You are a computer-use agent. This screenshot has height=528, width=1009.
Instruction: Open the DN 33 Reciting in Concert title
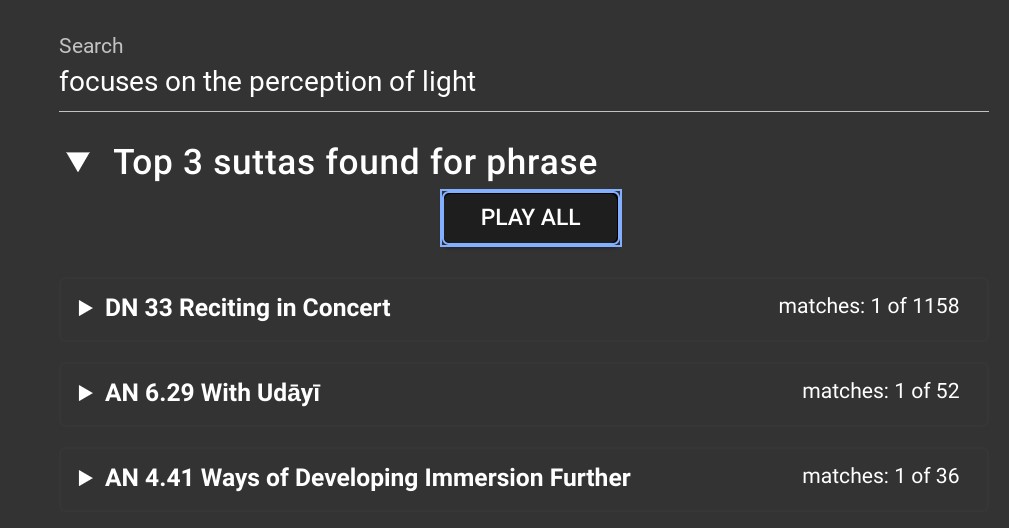coord(248,308)
